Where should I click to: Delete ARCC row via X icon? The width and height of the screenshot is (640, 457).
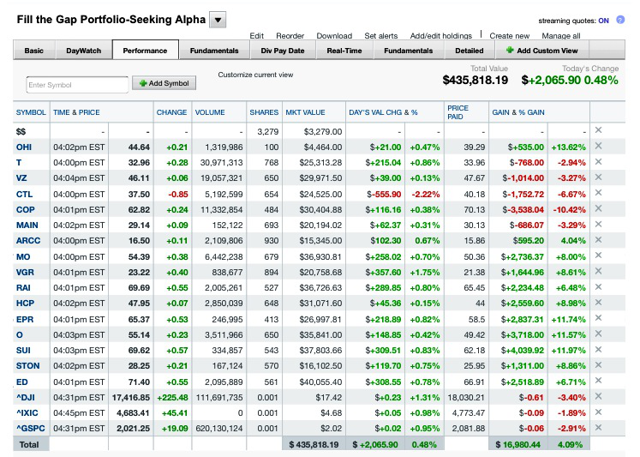point(598,240)
